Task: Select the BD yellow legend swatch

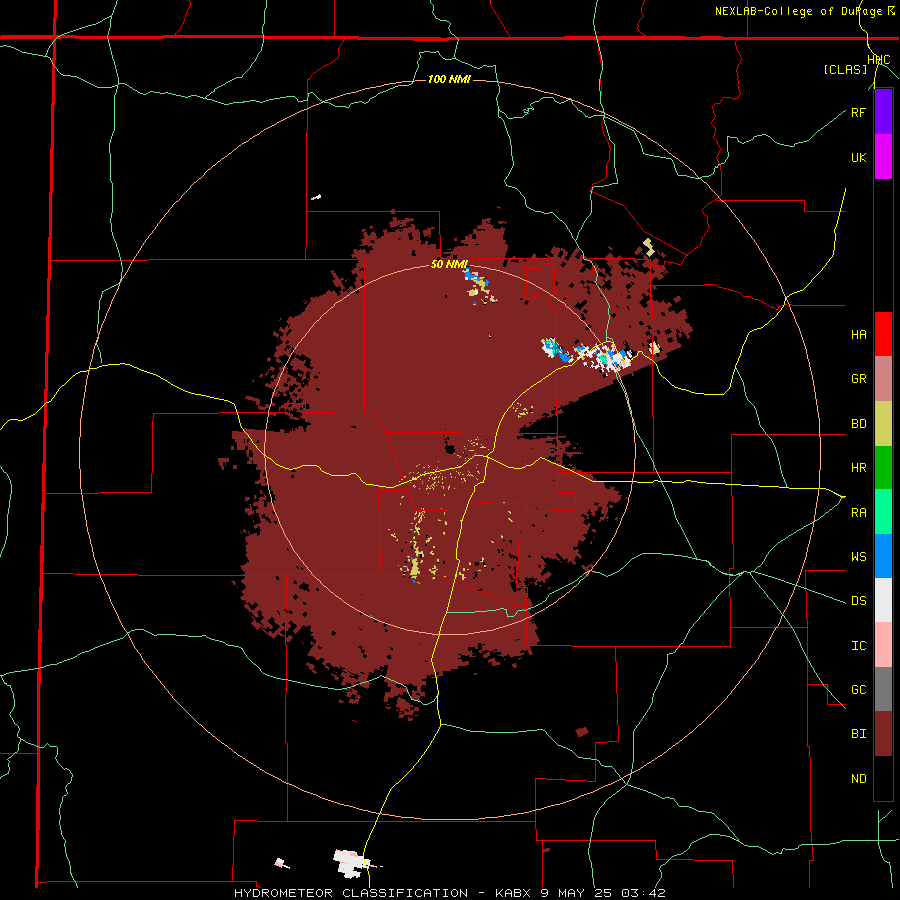Action: (883, 424)
